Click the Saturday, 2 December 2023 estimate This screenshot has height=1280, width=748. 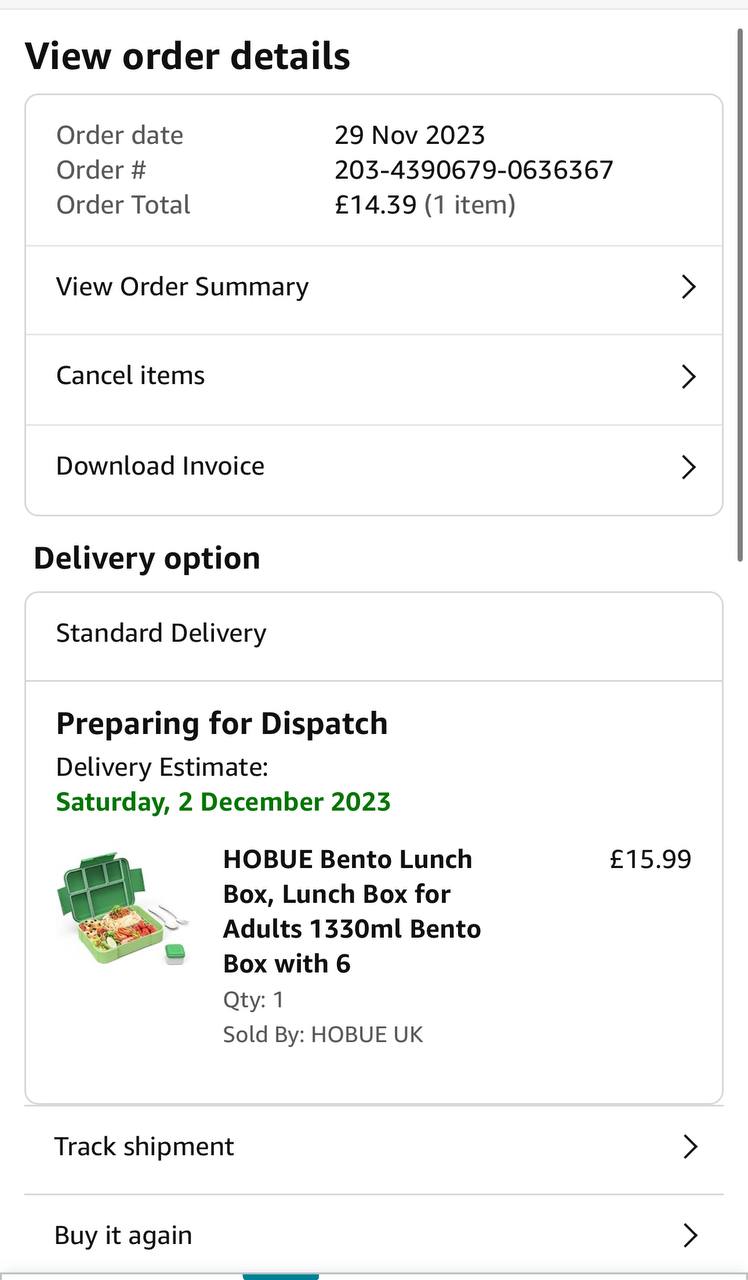[223, 802]
